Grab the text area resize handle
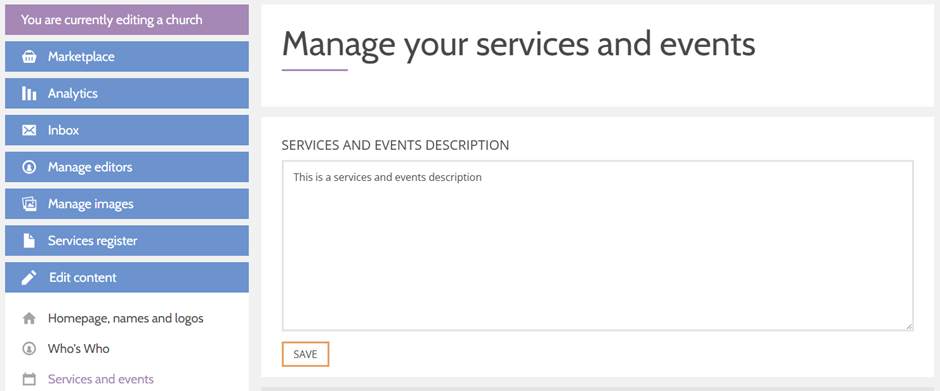Screen dimensions: 940x391 click(909, 326)
